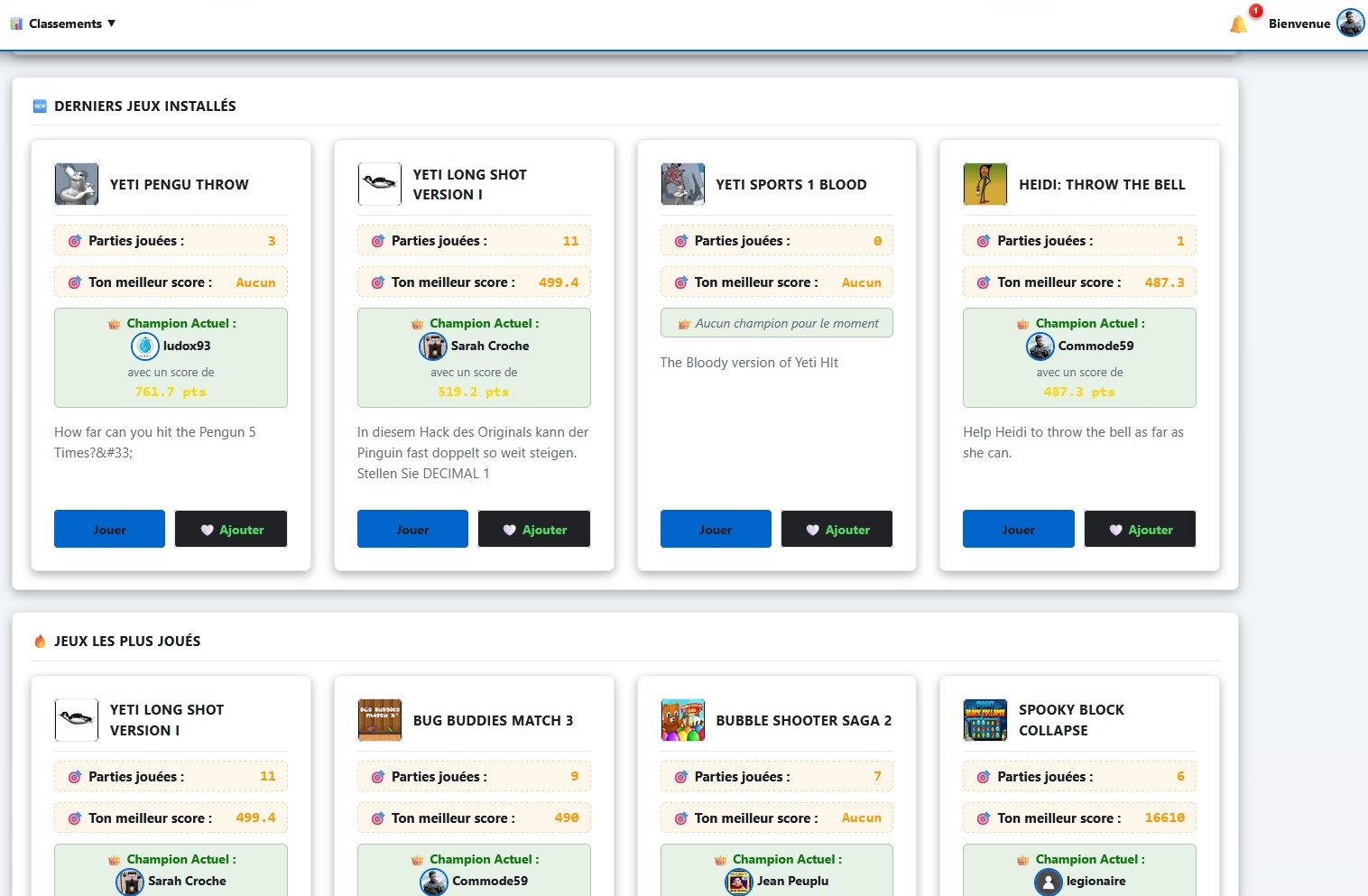Open Bug Buddies Match 3 game icon
This screenshot has height=896, width=1368.
(x=380, y=720)
